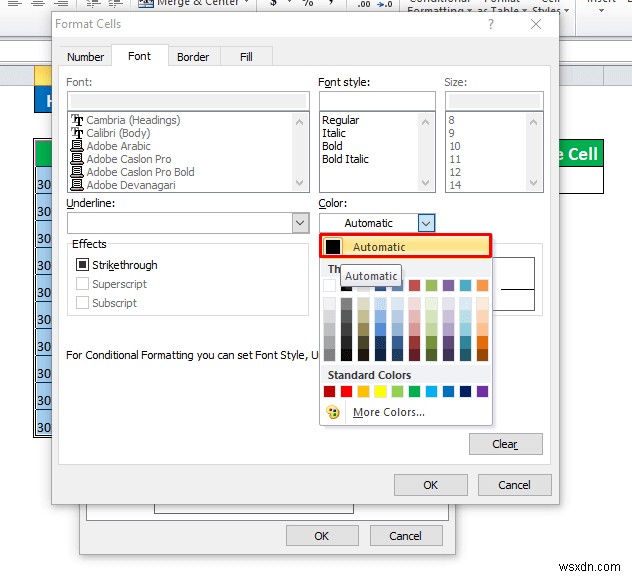Select Adobe Devanagari font
Viewport: 632px width, 577px height.
(131, 185)
